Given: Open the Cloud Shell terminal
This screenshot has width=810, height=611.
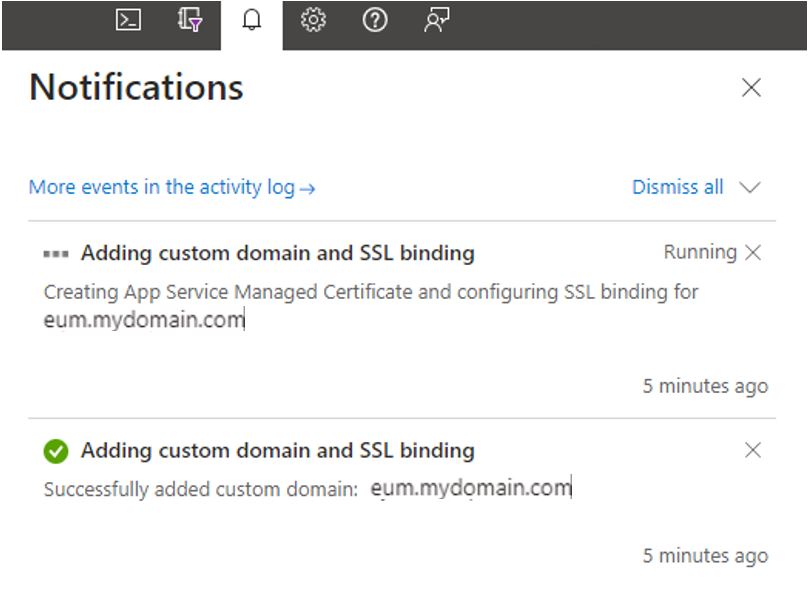Looking at the screenshot, I should click(128, 22).
